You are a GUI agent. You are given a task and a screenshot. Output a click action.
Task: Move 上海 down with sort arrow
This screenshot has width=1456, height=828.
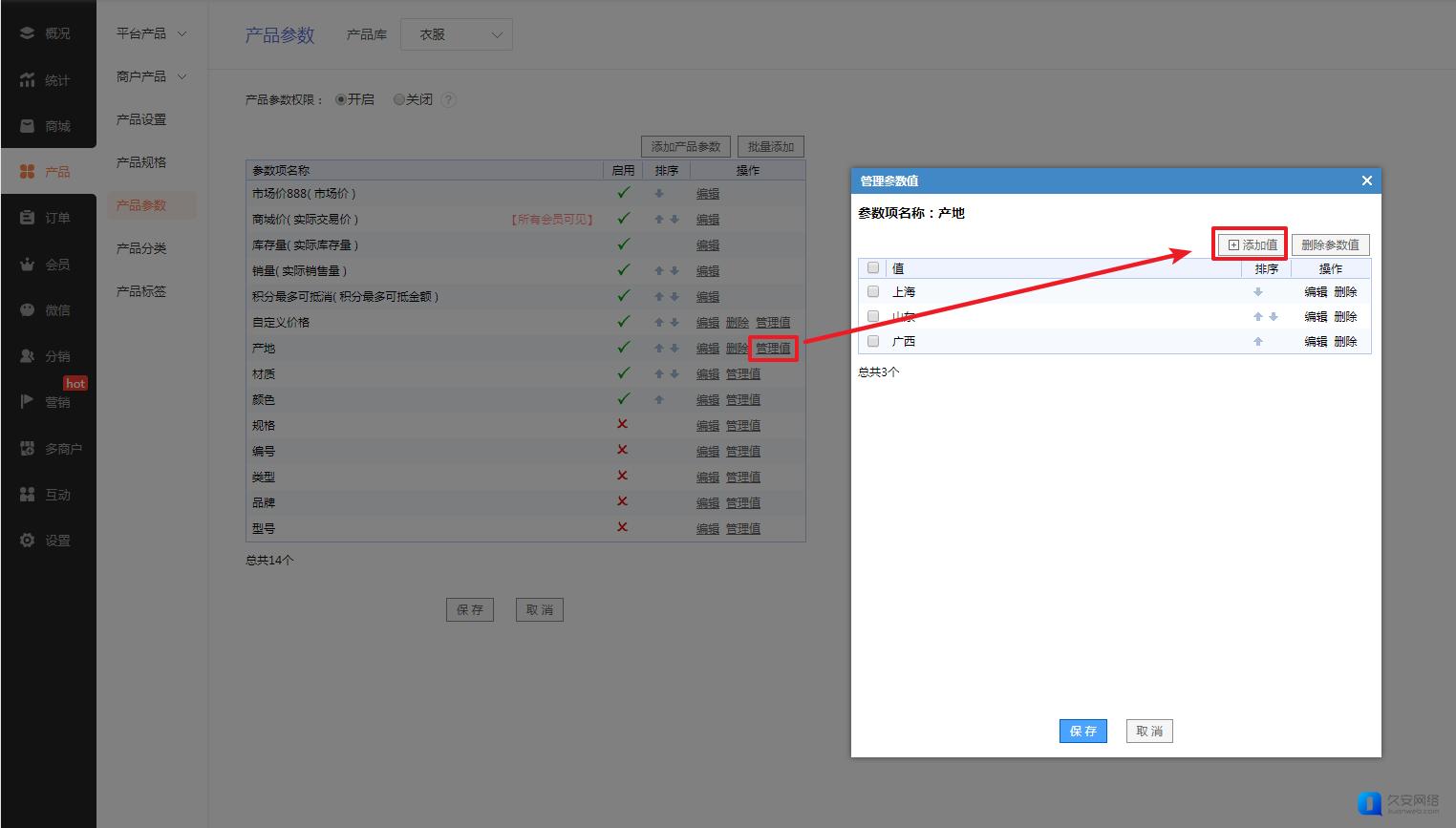pyautogui.click(x=1258, y=292)
